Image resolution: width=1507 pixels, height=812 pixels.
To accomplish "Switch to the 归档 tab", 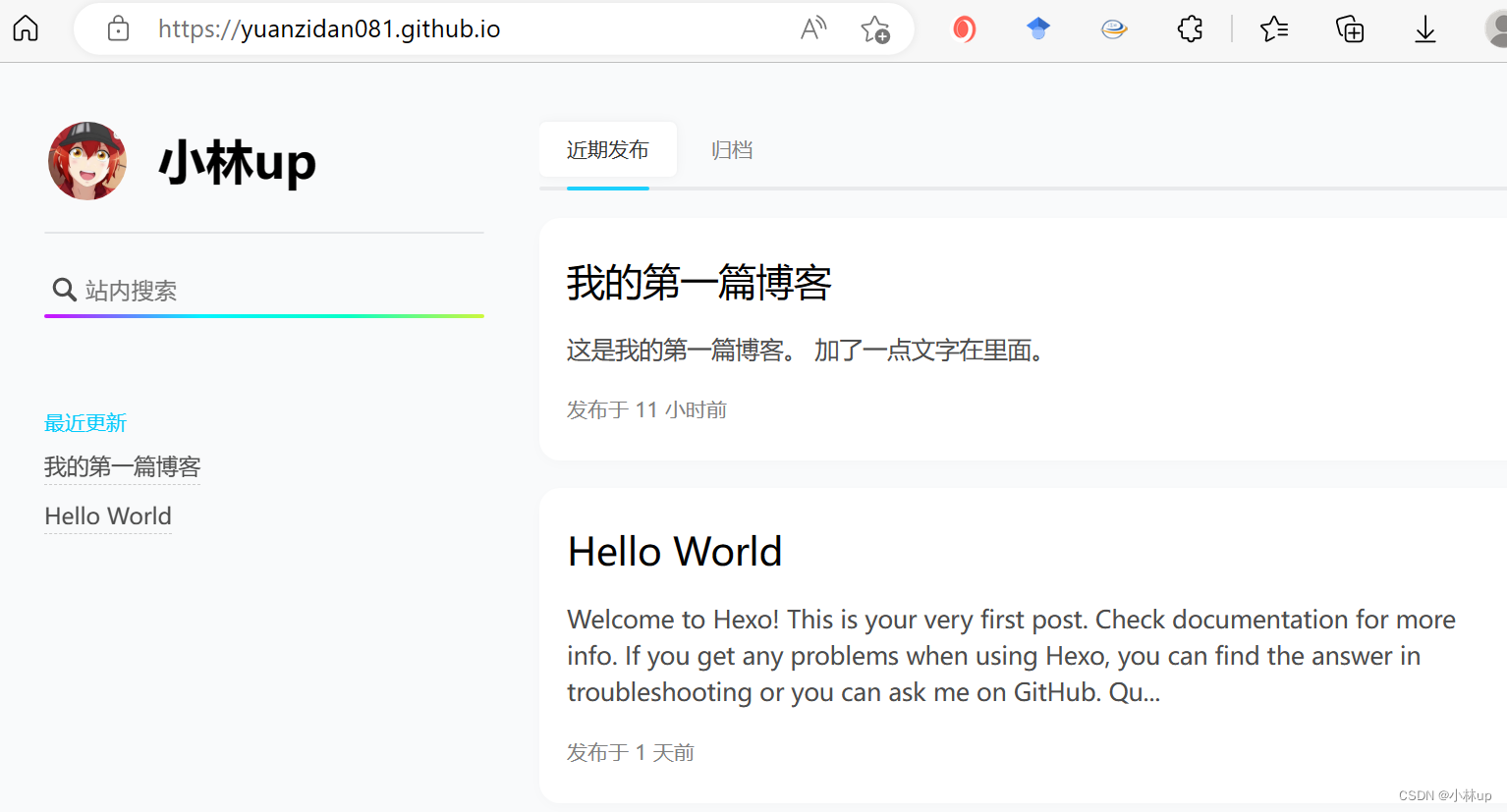I will 732,149.
